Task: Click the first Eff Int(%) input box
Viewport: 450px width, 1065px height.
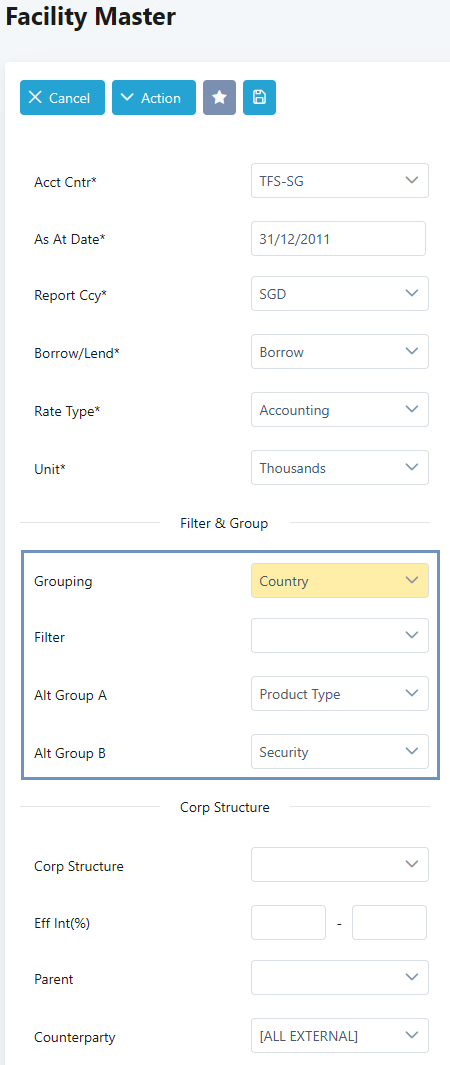Action: pyautogui.click(x=288, y=922)
